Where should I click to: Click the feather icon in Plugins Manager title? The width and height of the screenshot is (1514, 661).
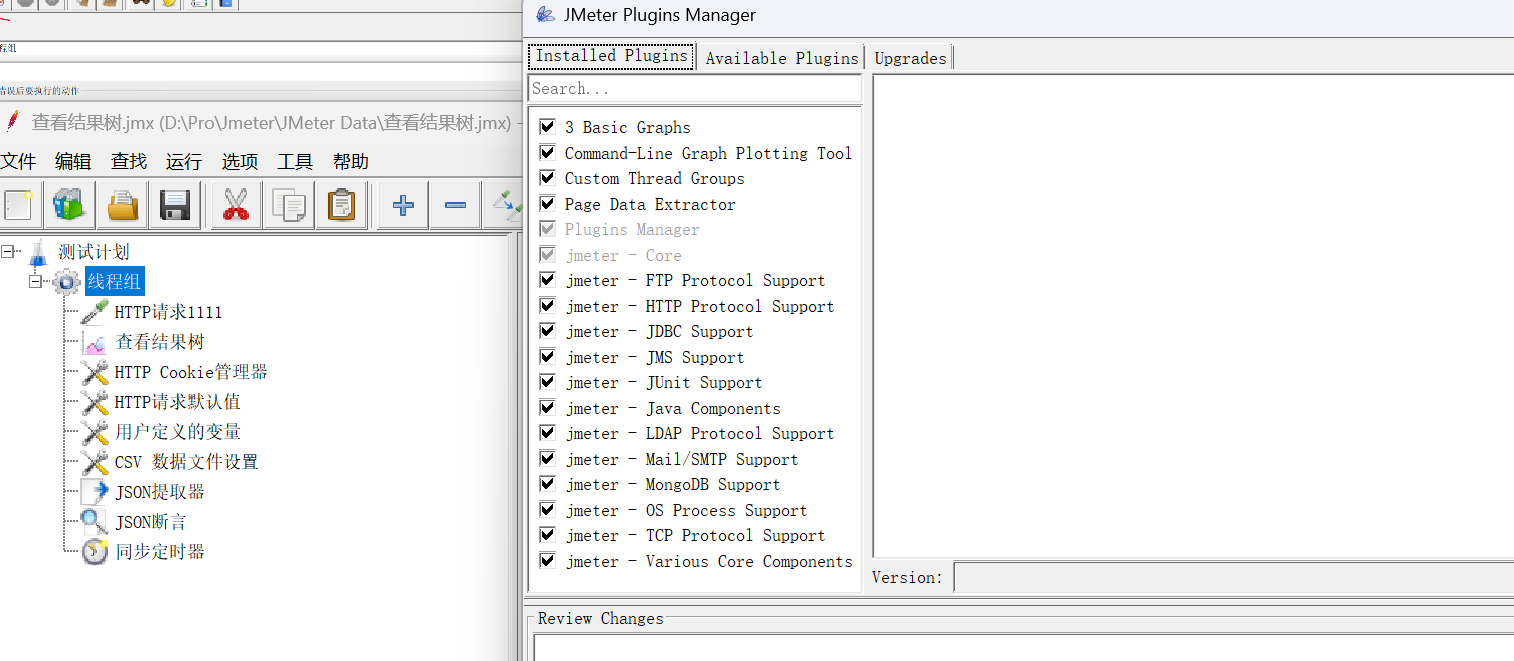point(544,14)
